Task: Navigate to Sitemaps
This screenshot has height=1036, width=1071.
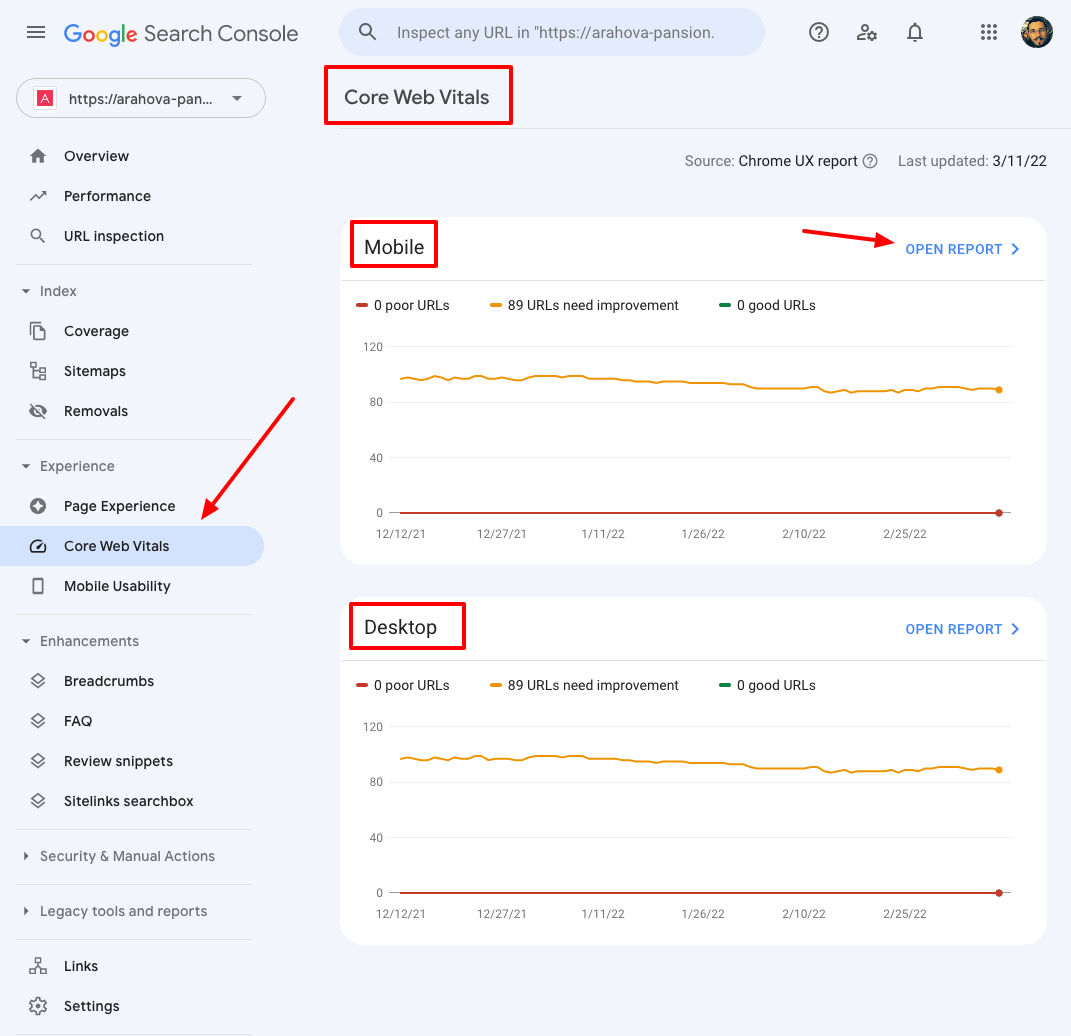Action: coord(95,371)
